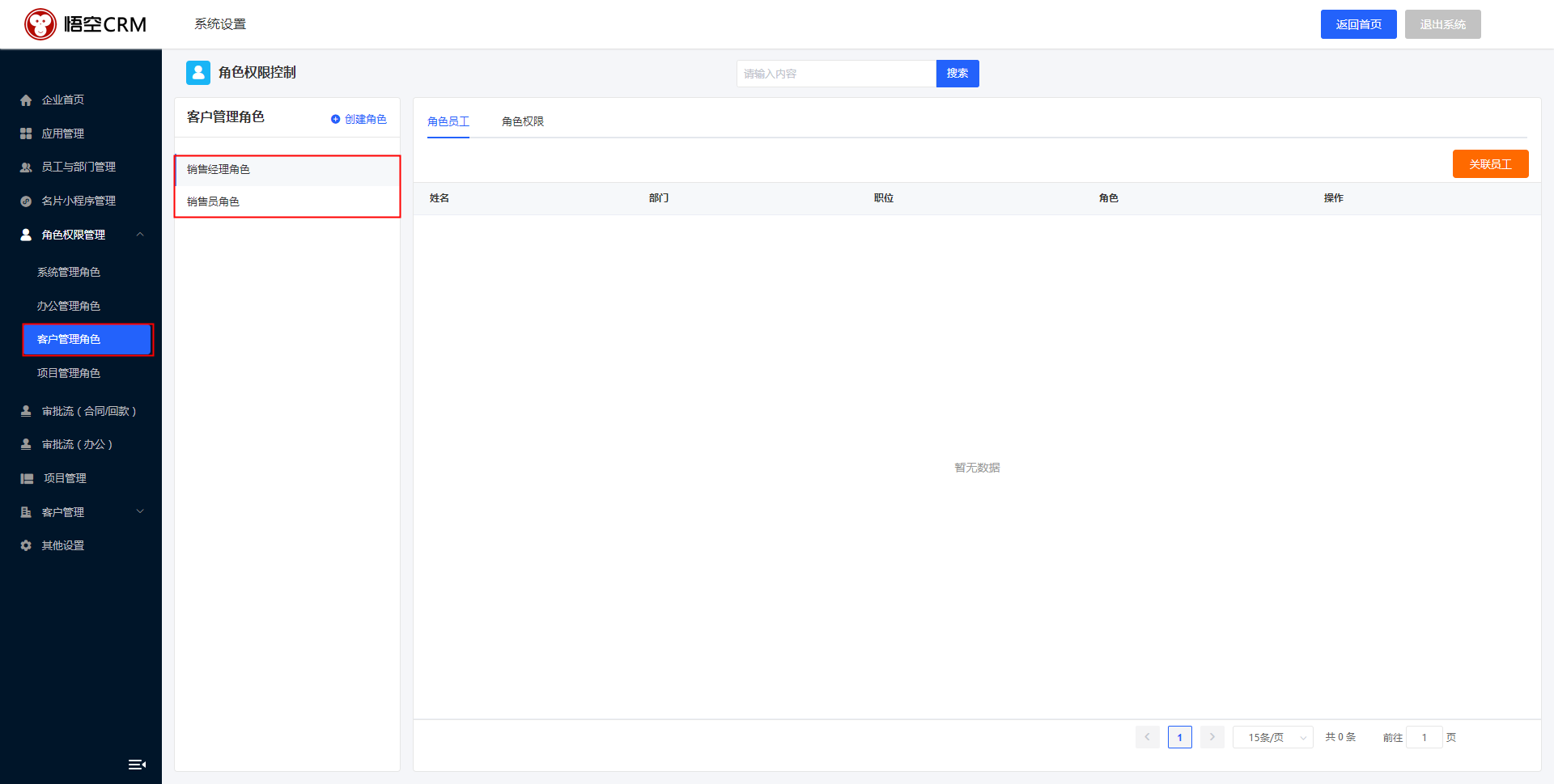Click the 前往 page number input

pyautogui.click(x=1424, y=737)
